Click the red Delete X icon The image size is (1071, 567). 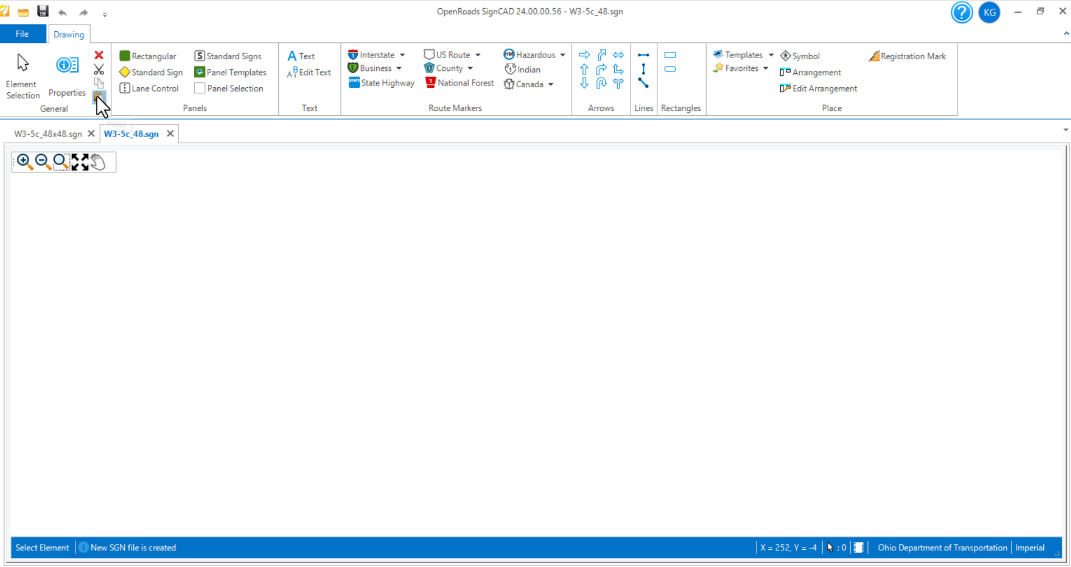(99, 55)
